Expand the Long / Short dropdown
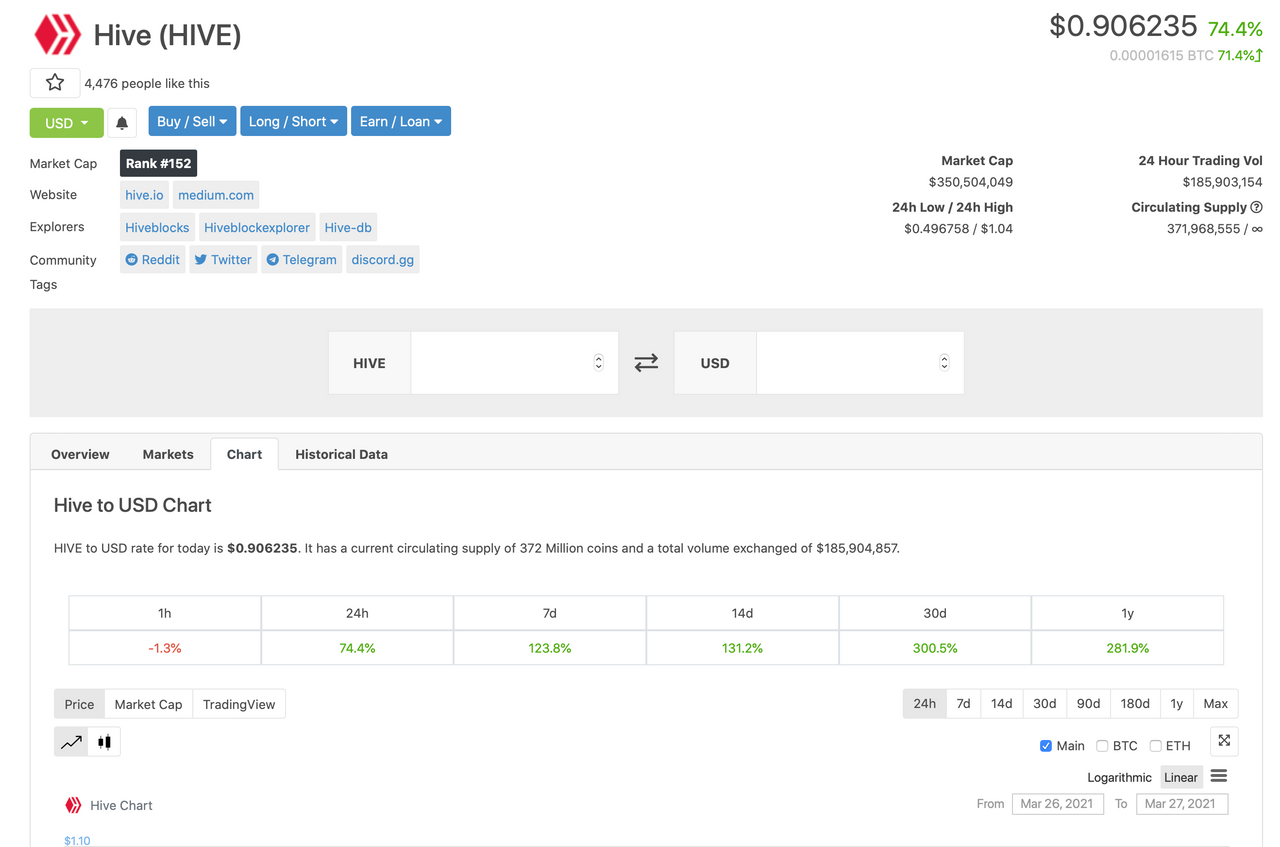 (x=293, y=121)
